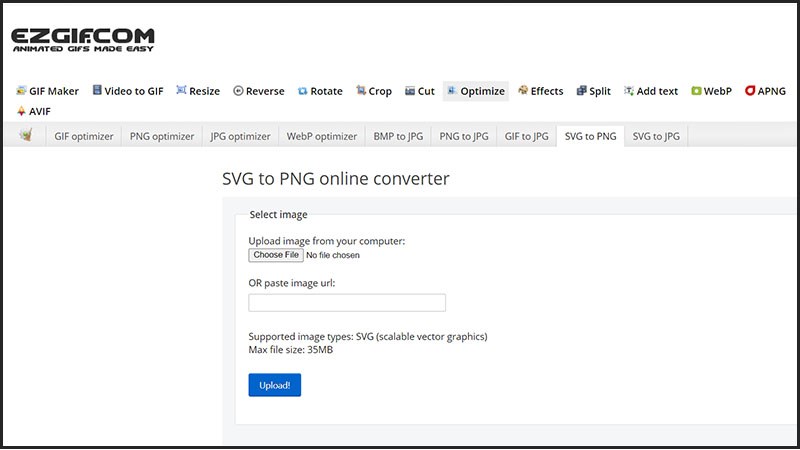Open the Crop text link
Screen dimensions: 800x450
[380, 91]
